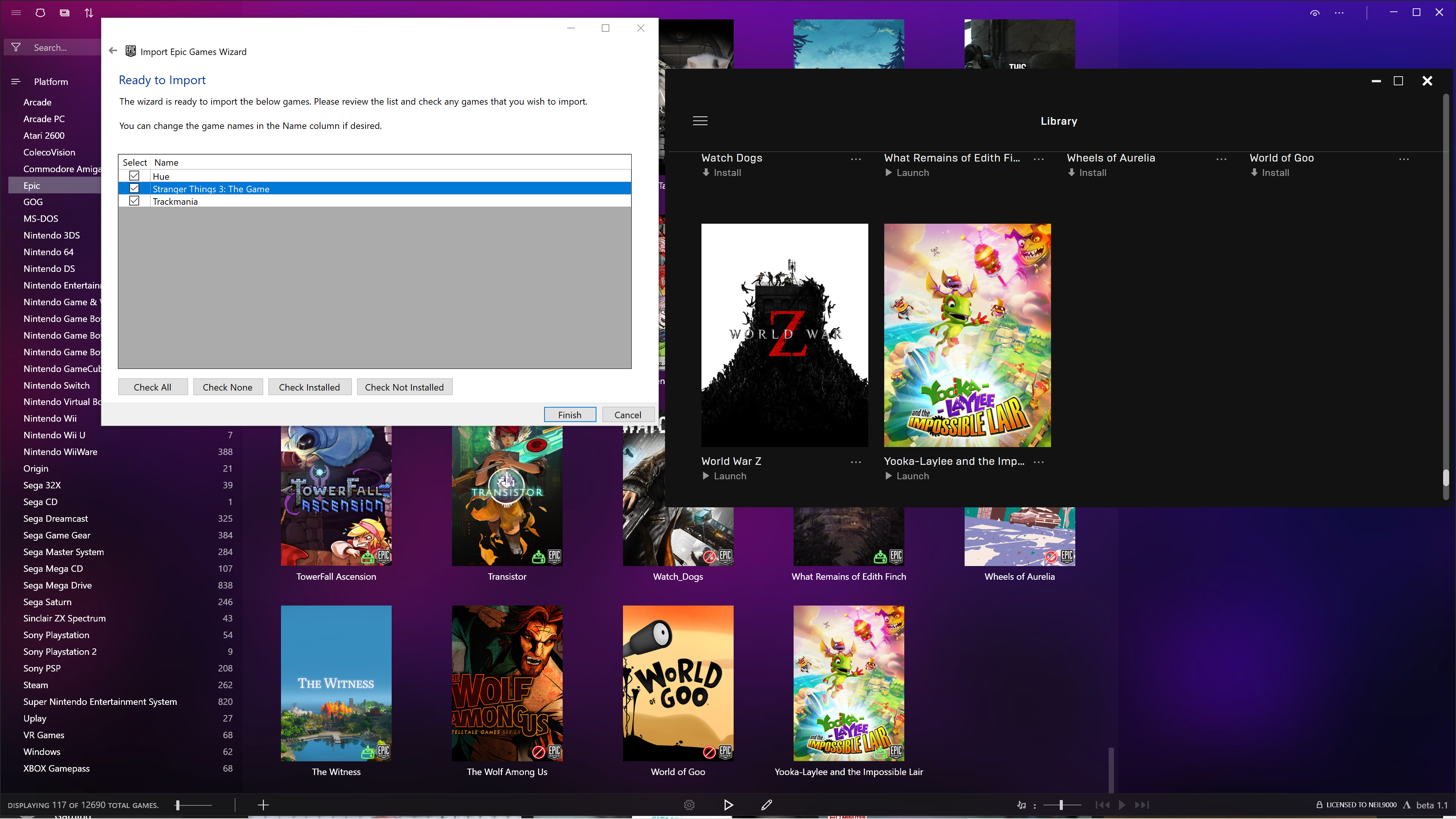Open the LaunchBox hamburger menu
Viewport: 1456px width, 819px height.
point(16,13)
